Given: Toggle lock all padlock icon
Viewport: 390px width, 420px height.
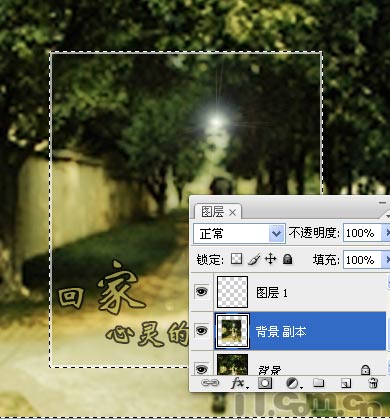Looking at the screenshot, I should tap(287, 259).
